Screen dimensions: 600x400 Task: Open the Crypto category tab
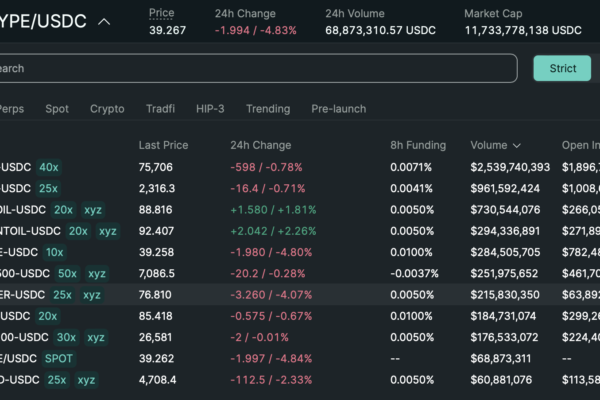click(107, 109)
